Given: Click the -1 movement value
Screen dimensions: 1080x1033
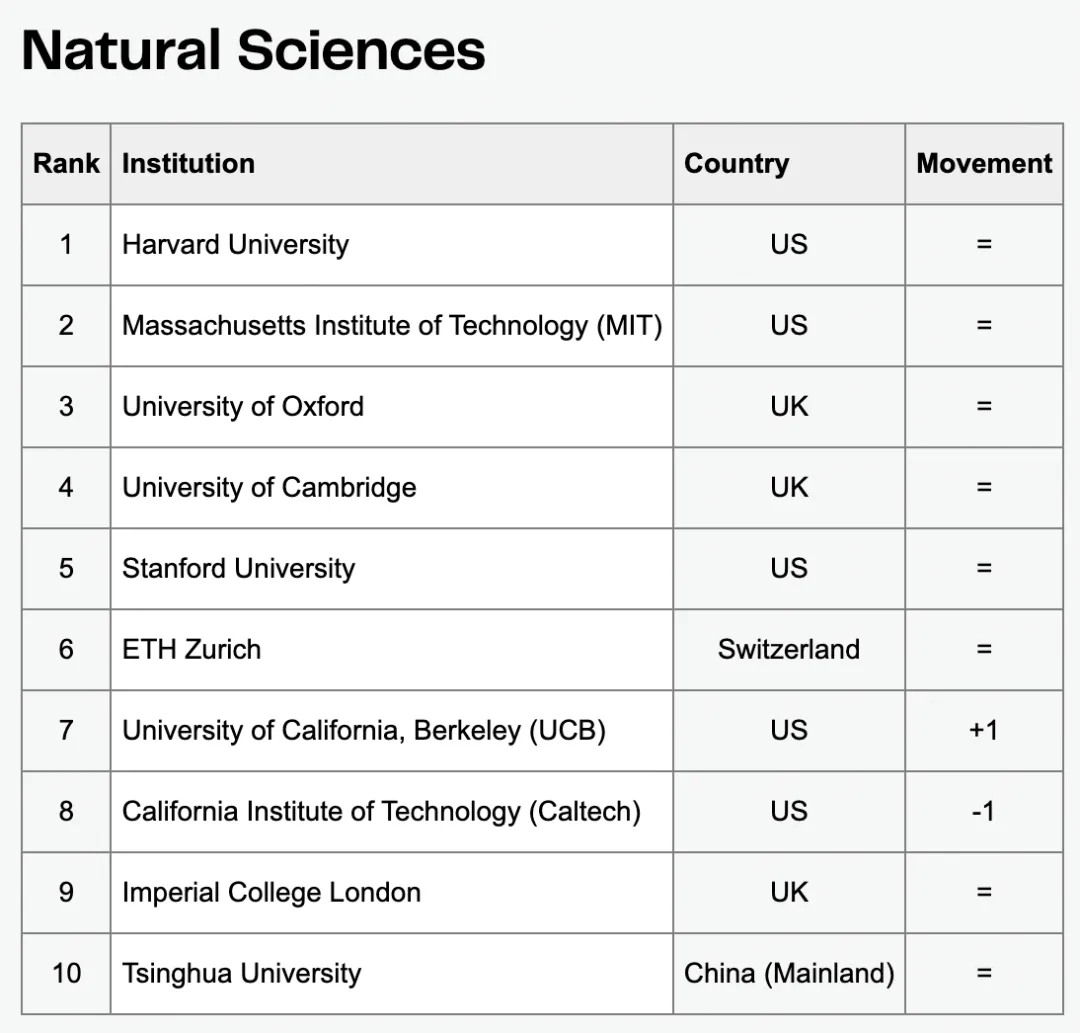Looking at the screenshot, I should pos(983,812).
